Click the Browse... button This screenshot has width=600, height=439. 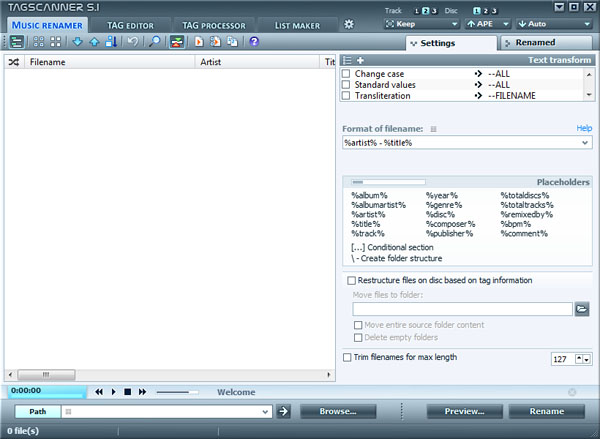338,411
